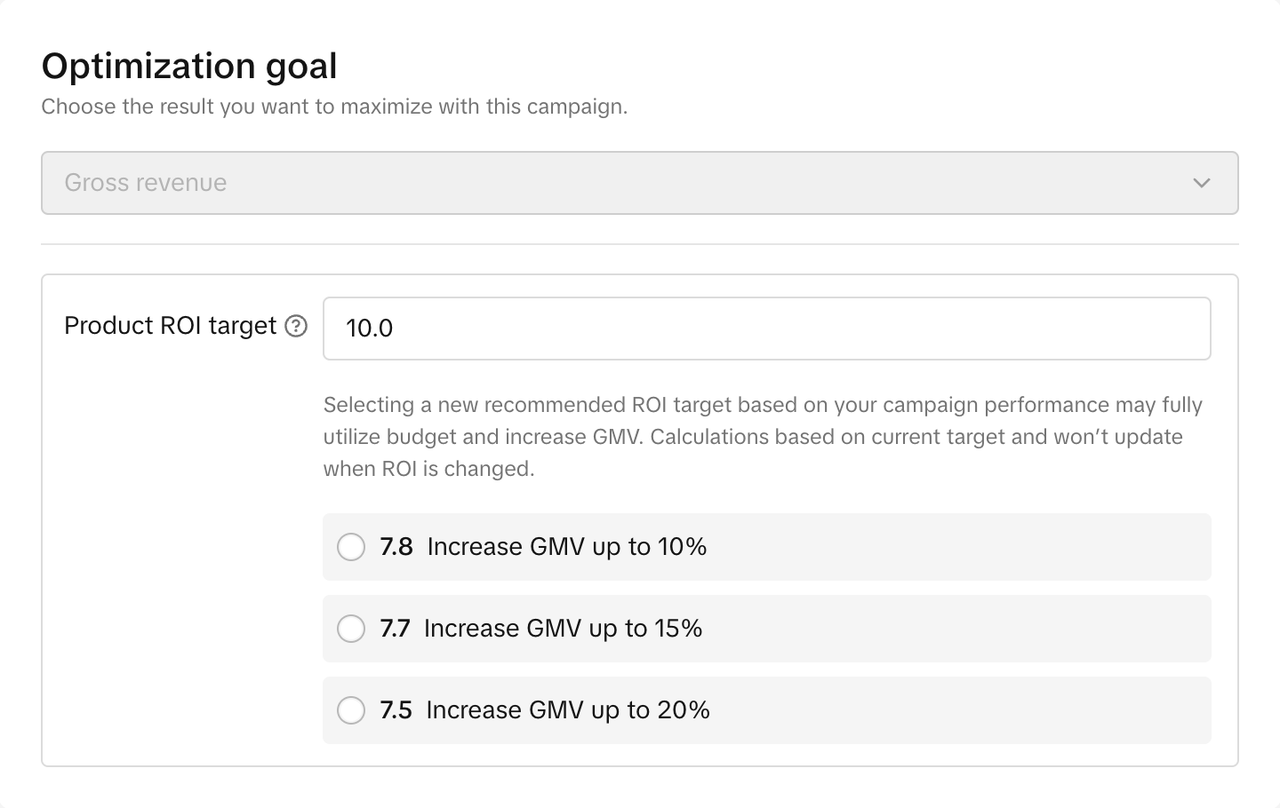This screenshot has width=1280, height=808.
Task: Click the recommended ROI target helper paragraph
Action: coord(762,437)
